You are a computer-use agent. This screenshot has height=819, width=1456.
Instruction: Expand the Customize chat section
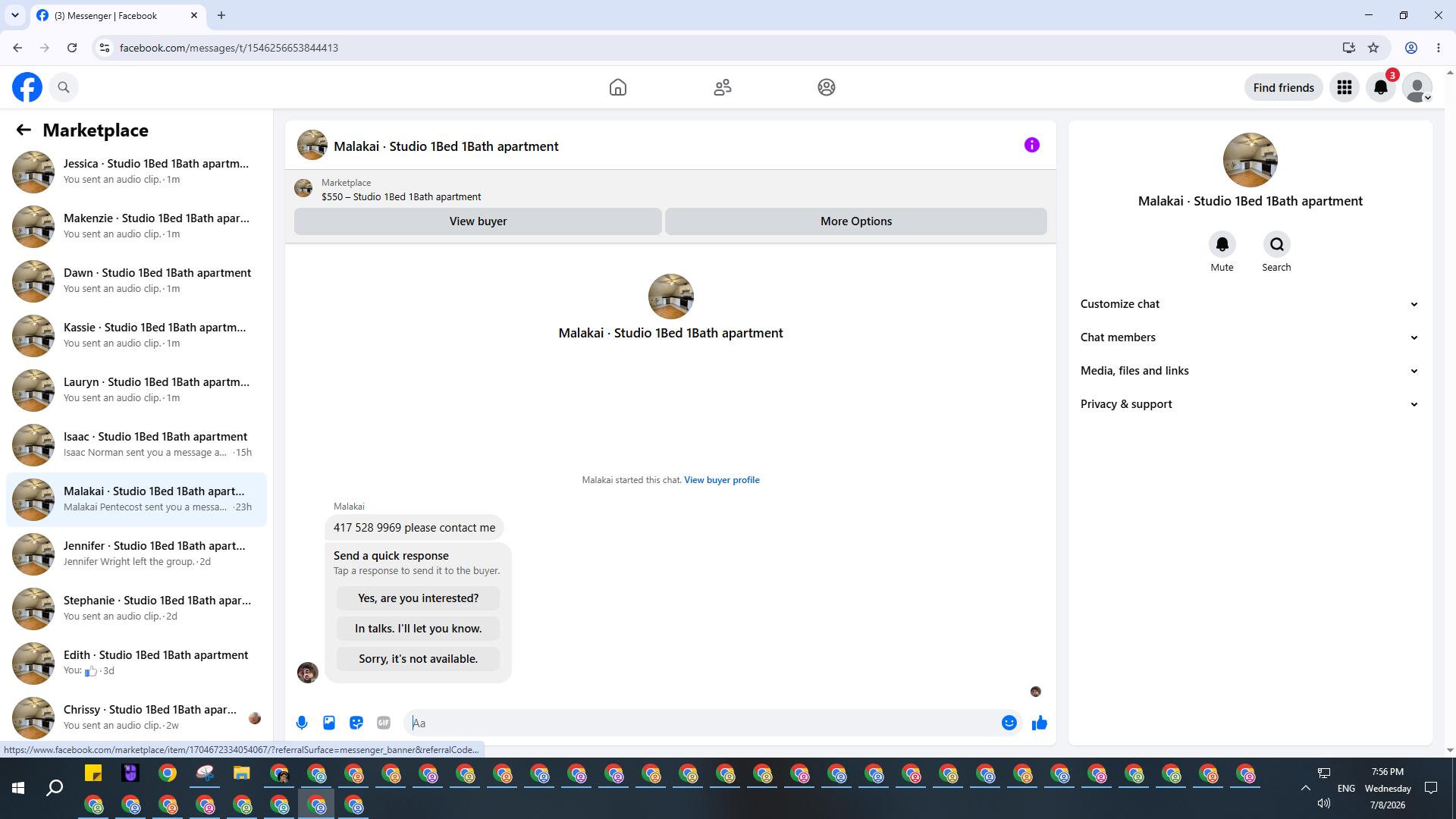click(1250, 304)
